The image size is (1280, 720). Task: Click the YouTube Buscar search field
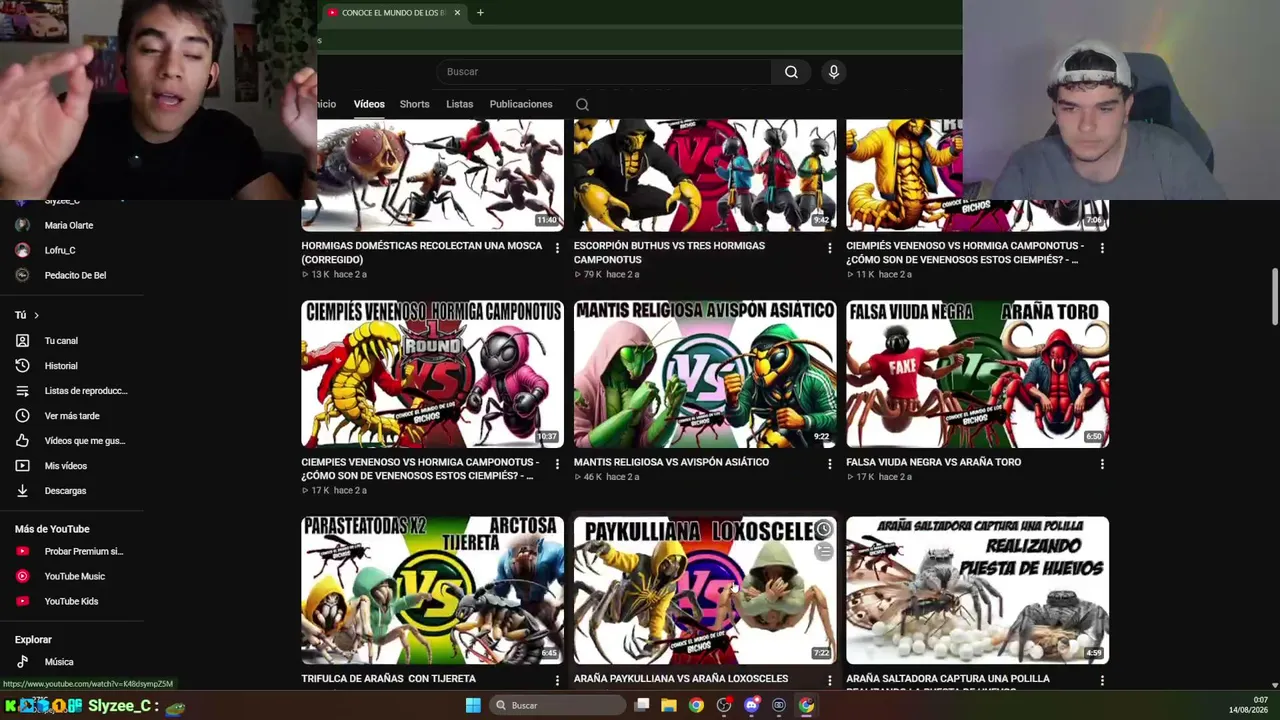603,72
